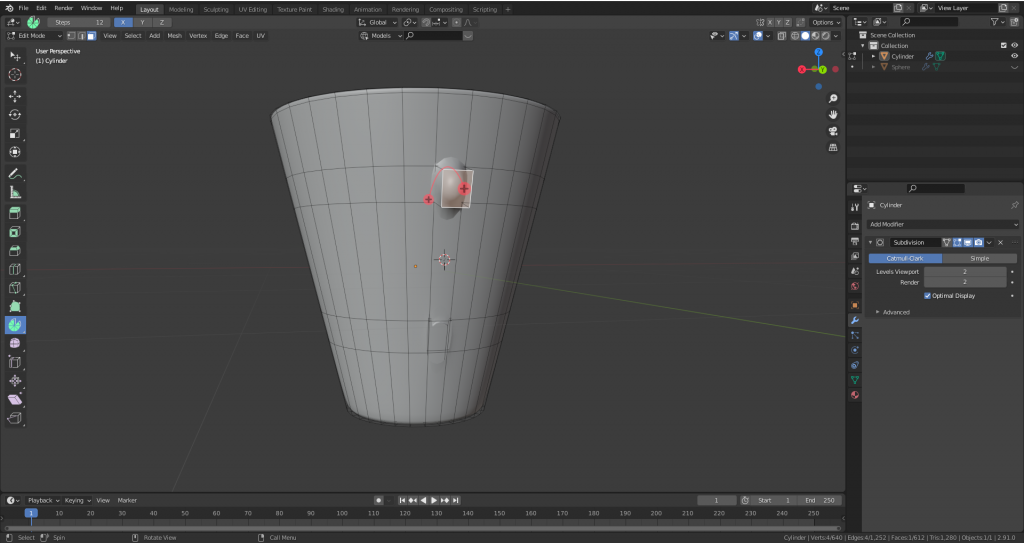Select the Knife tool

15,288
